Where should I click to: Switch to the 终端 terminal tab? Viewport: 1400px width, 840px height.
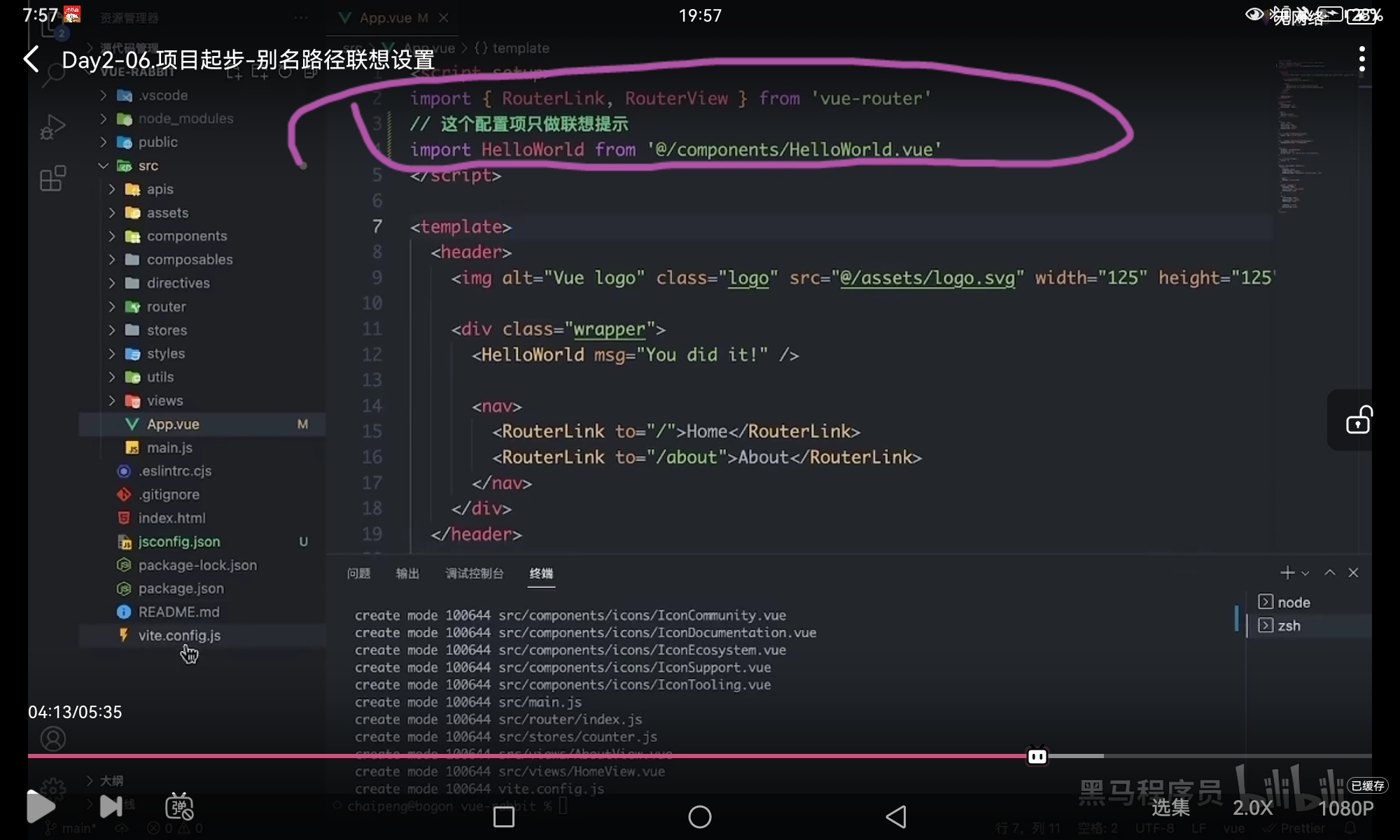coord(541,573)
